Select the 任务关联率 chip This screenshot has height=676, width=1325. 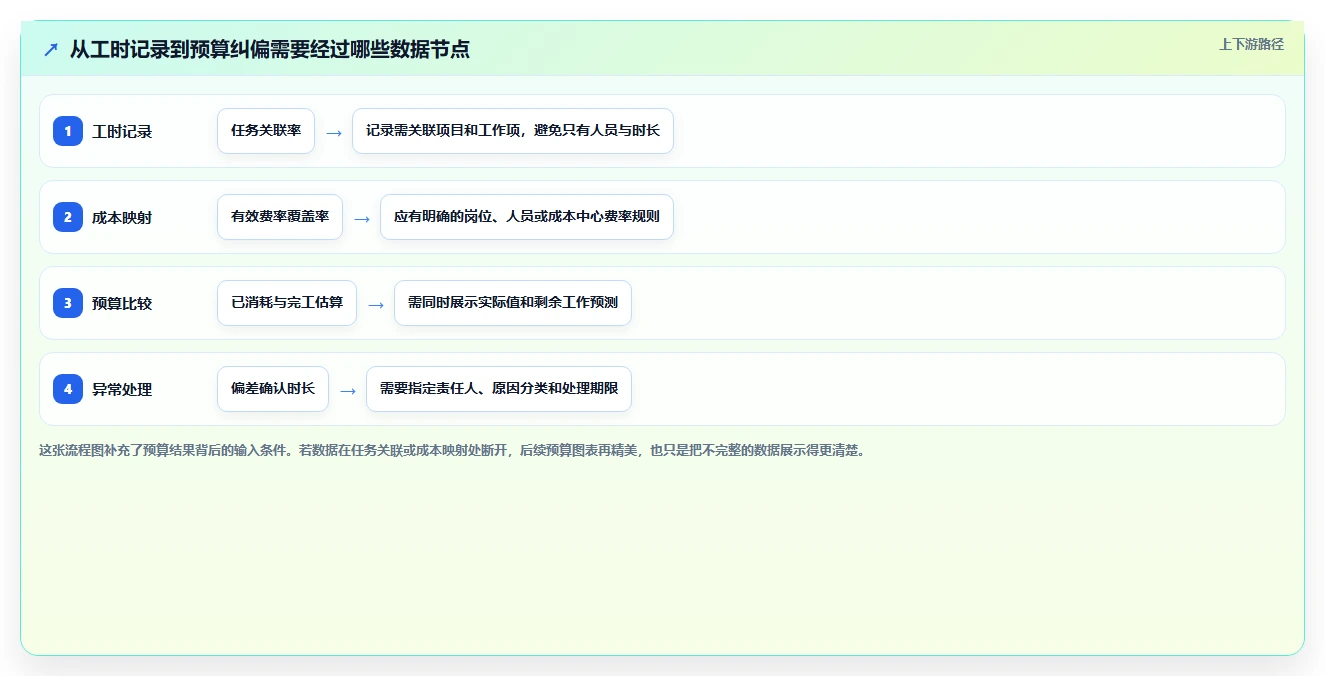tap(266, 131)
